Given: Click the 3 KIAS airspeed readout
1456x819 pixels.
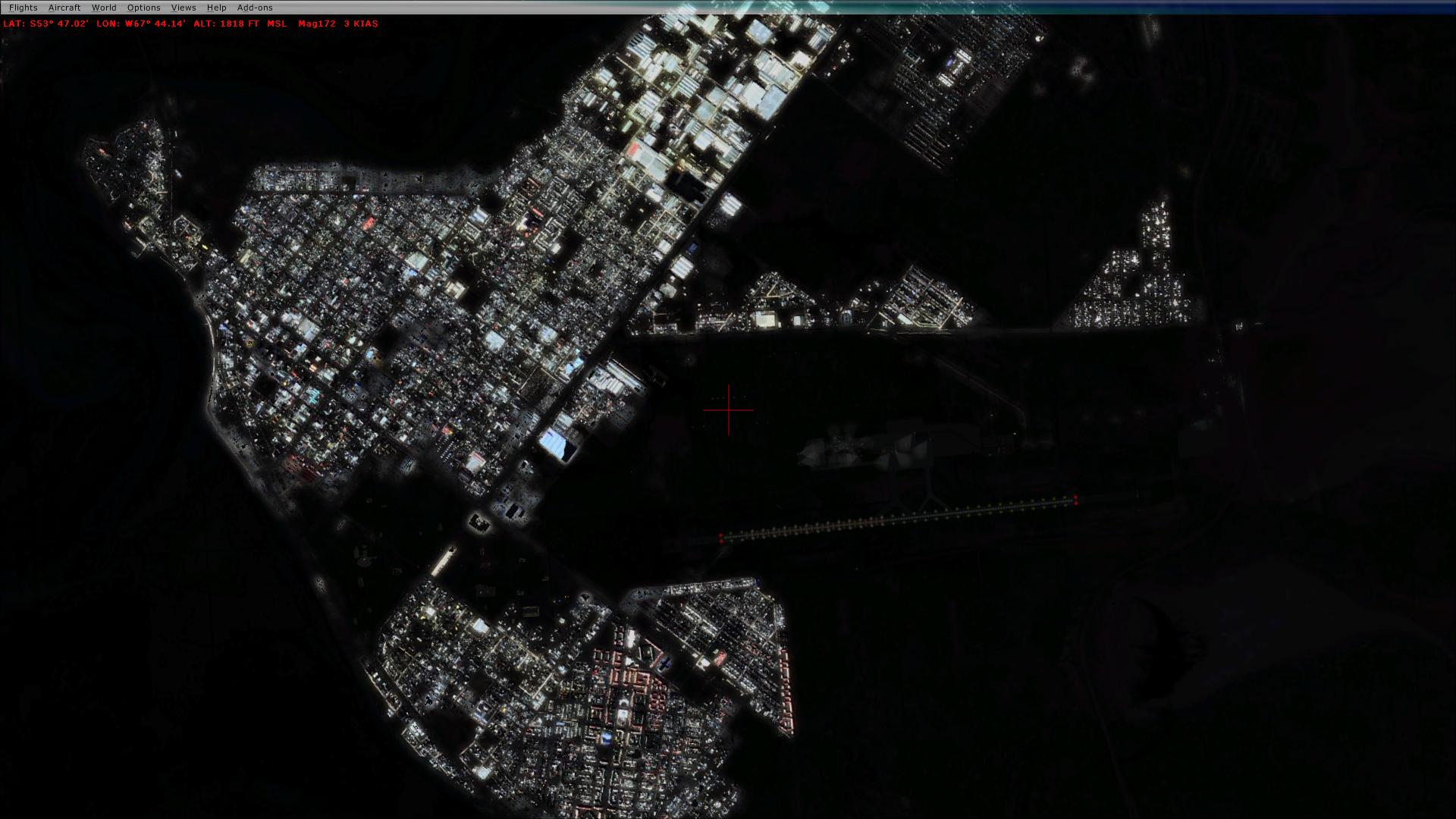Looking at the screenshot, I should point(361,24).
